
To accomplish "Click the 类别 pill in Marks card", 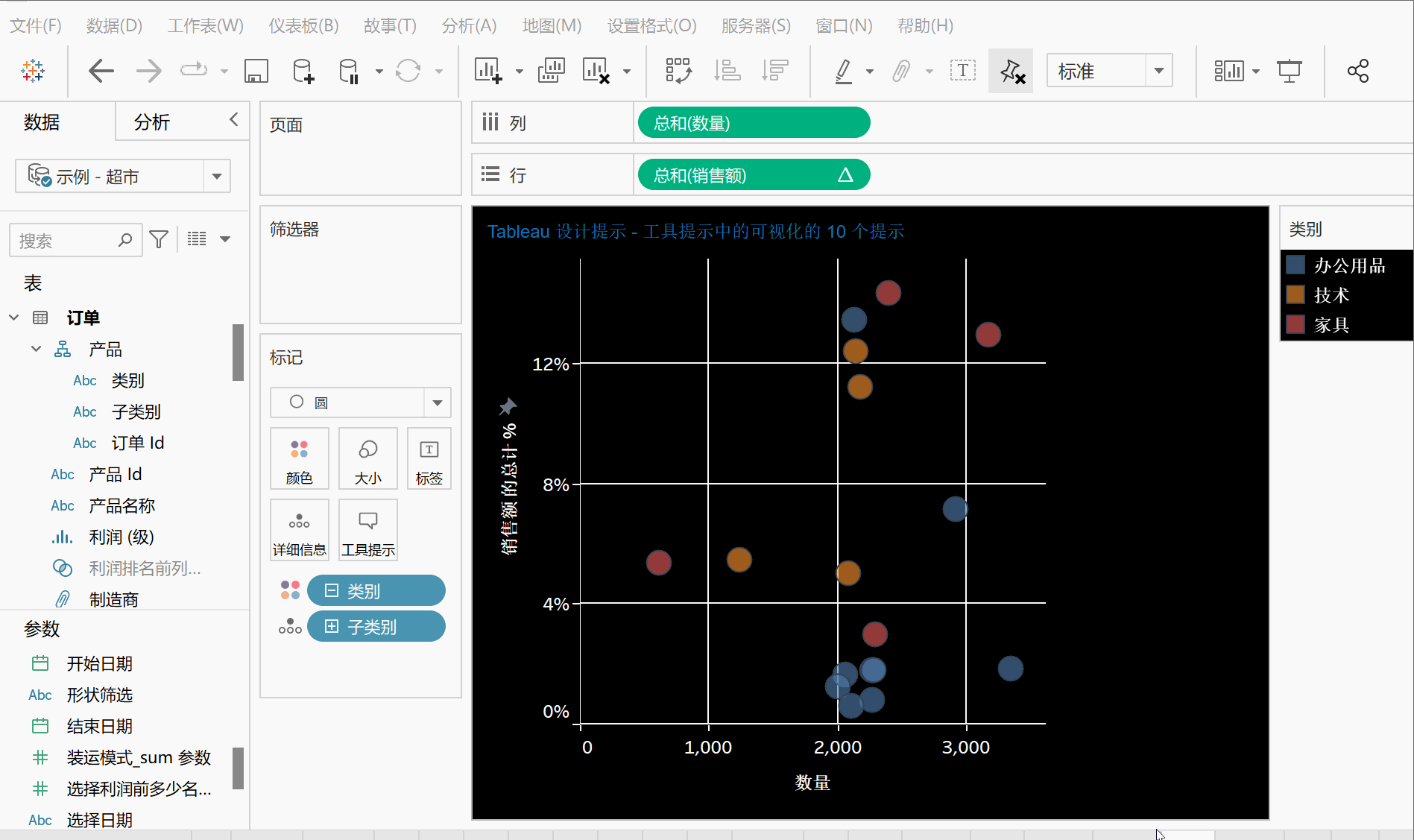I will (376, 591).
